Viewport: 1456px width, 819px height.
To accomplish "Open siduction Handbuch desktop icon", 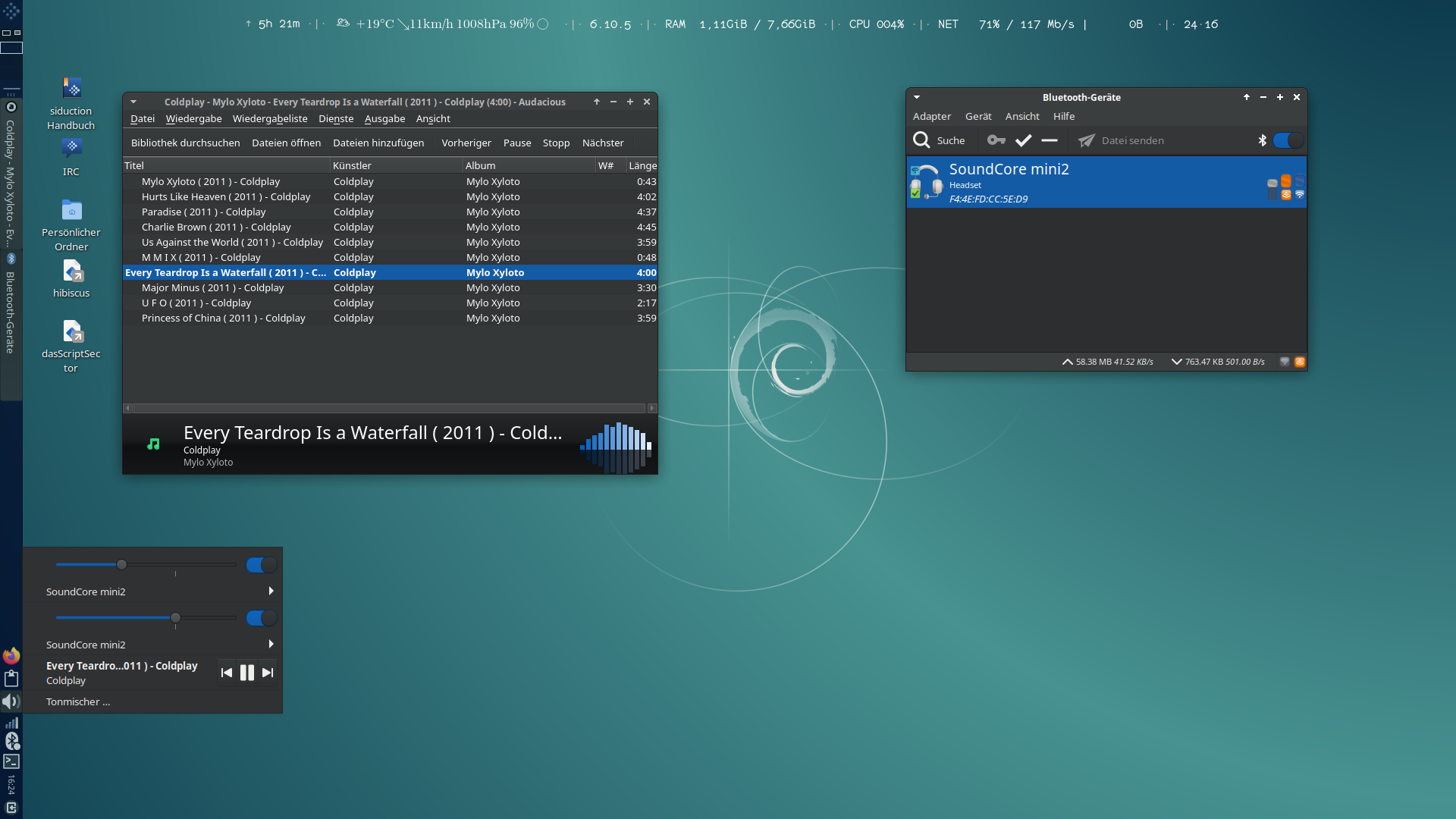I will pos(71,88).
